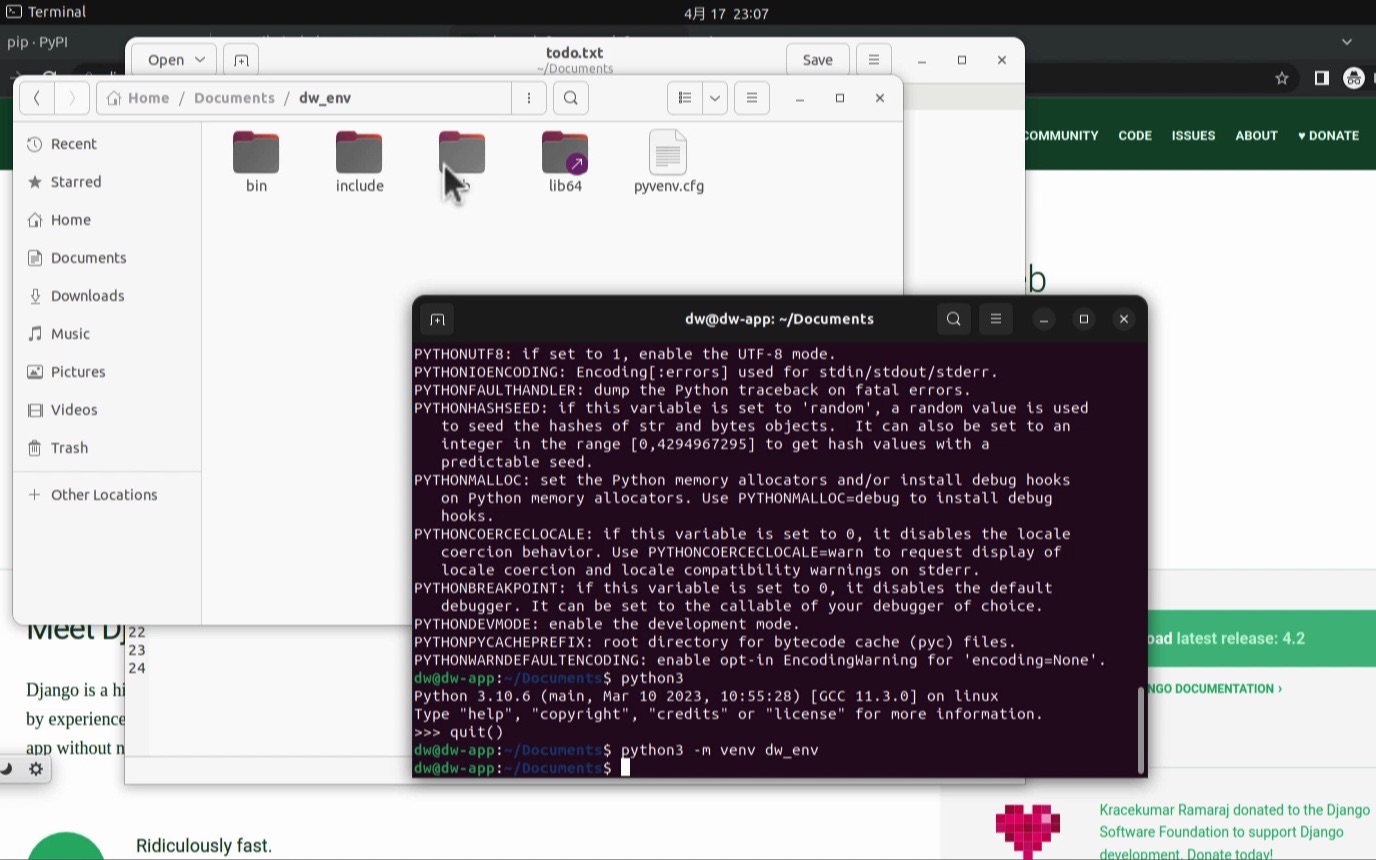Open the Django documentation link
The height and width of the screenshot is (860, 1376).
[x=1215, y=688]
